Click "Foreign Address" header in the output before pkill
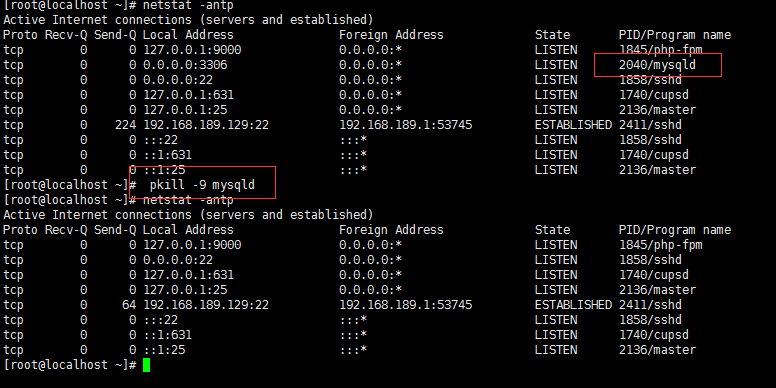 [391, 35]
